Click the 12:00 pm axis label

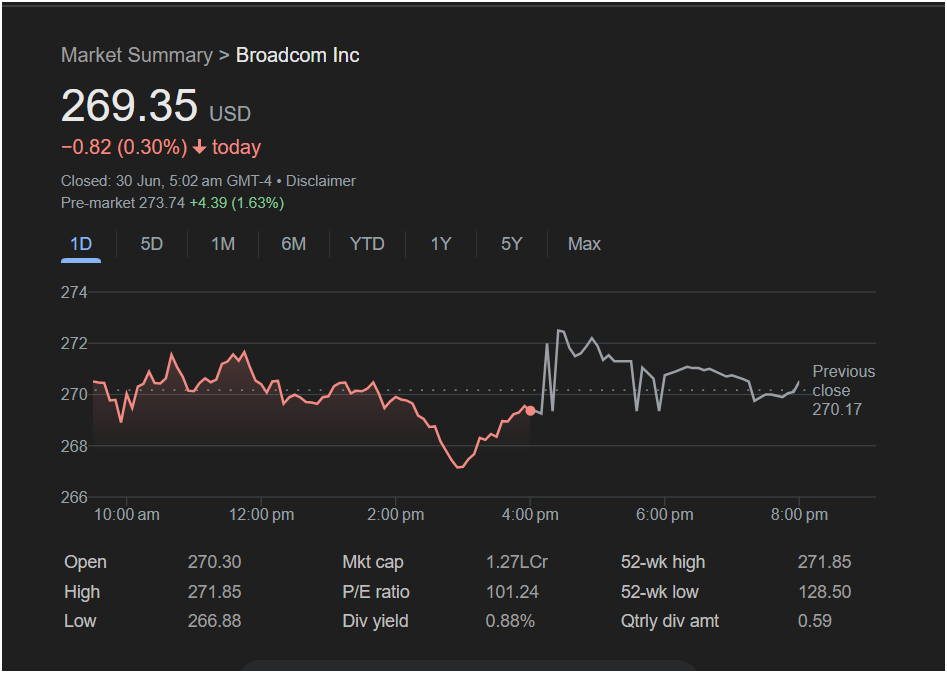tap(262, 515)
